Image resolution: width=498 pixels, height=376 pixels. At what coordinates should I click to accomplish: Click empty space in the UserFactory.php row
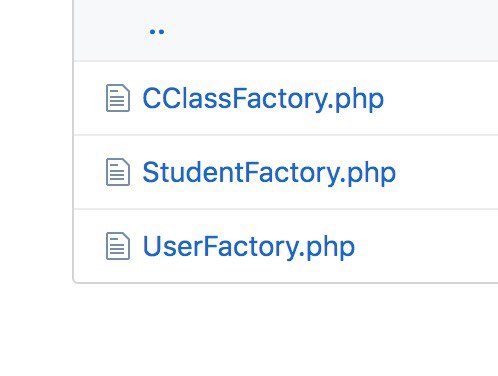[427, 246]
